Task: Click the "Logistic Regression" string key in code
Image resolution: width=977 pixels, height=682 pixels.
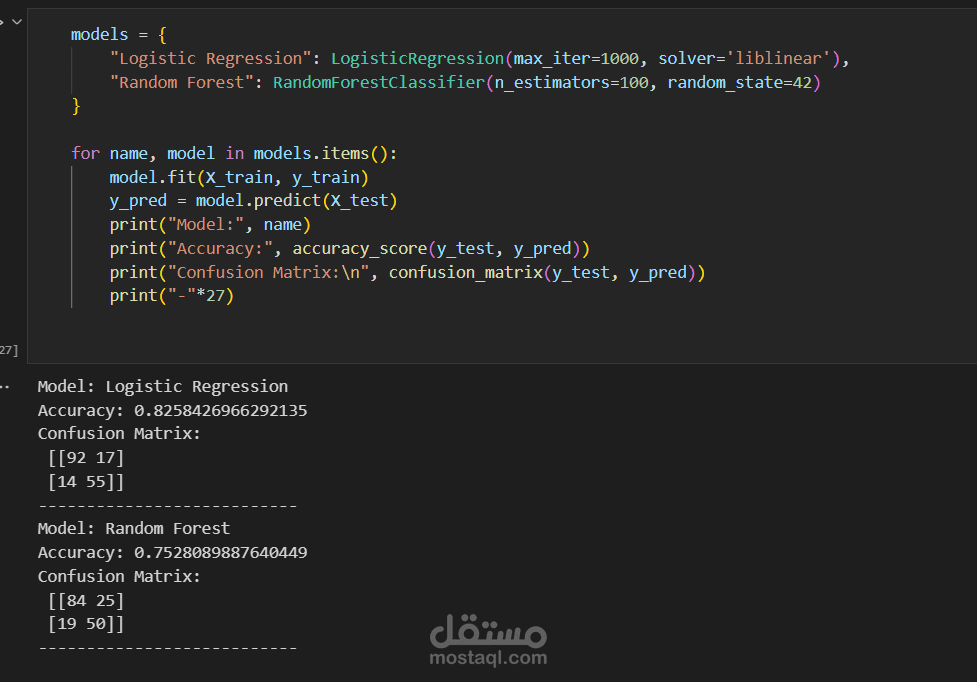Action: click(211, 59)
